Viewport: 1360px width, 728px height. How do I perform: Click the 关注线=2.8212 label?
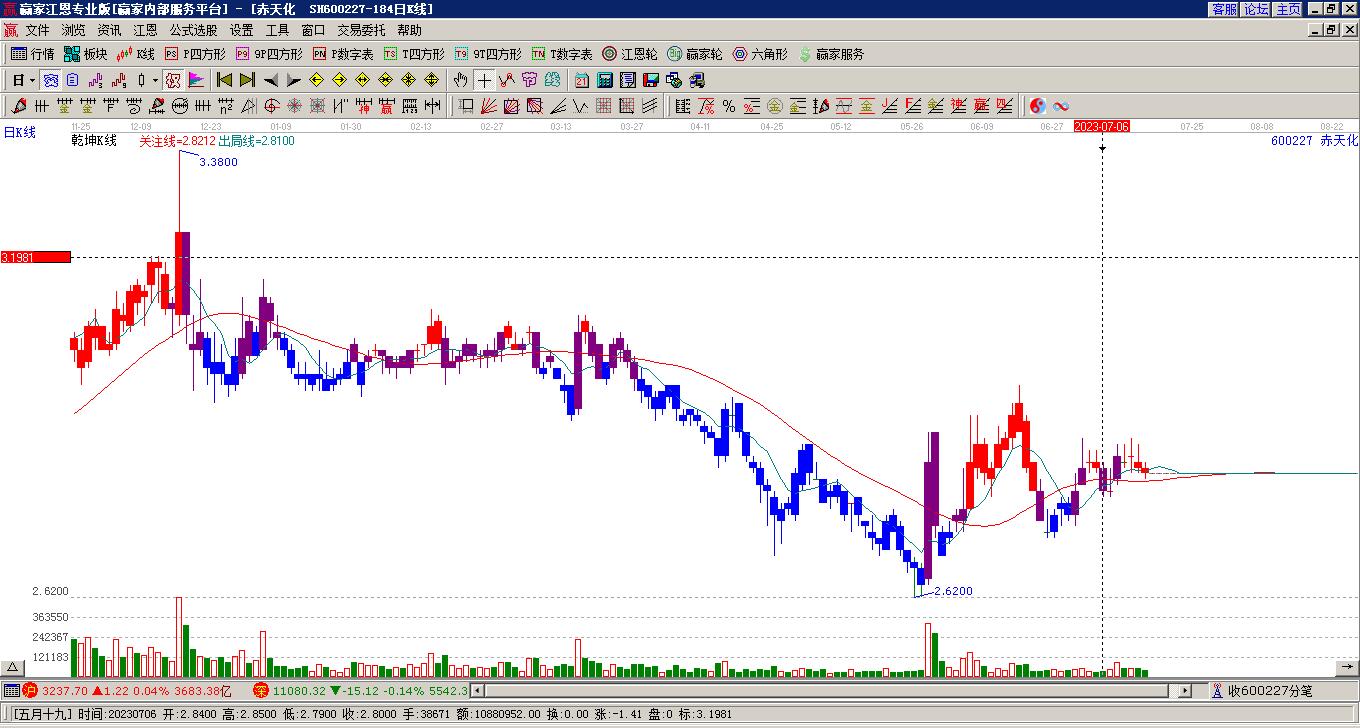tap(177, 141)
